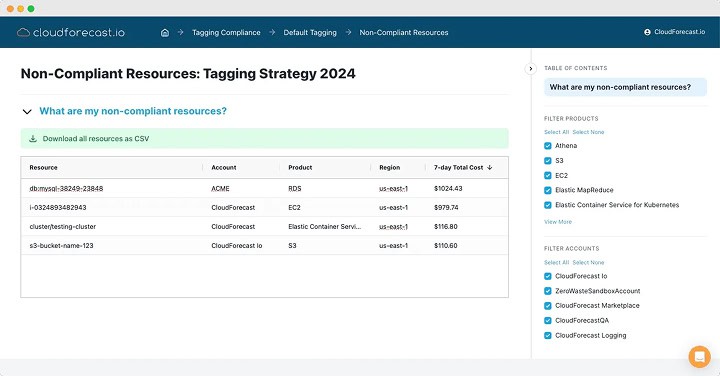Open Tagging Compliance breadcrumb
Screen dimensions: 720x377
pyautogui.click(x=226, y=33)
